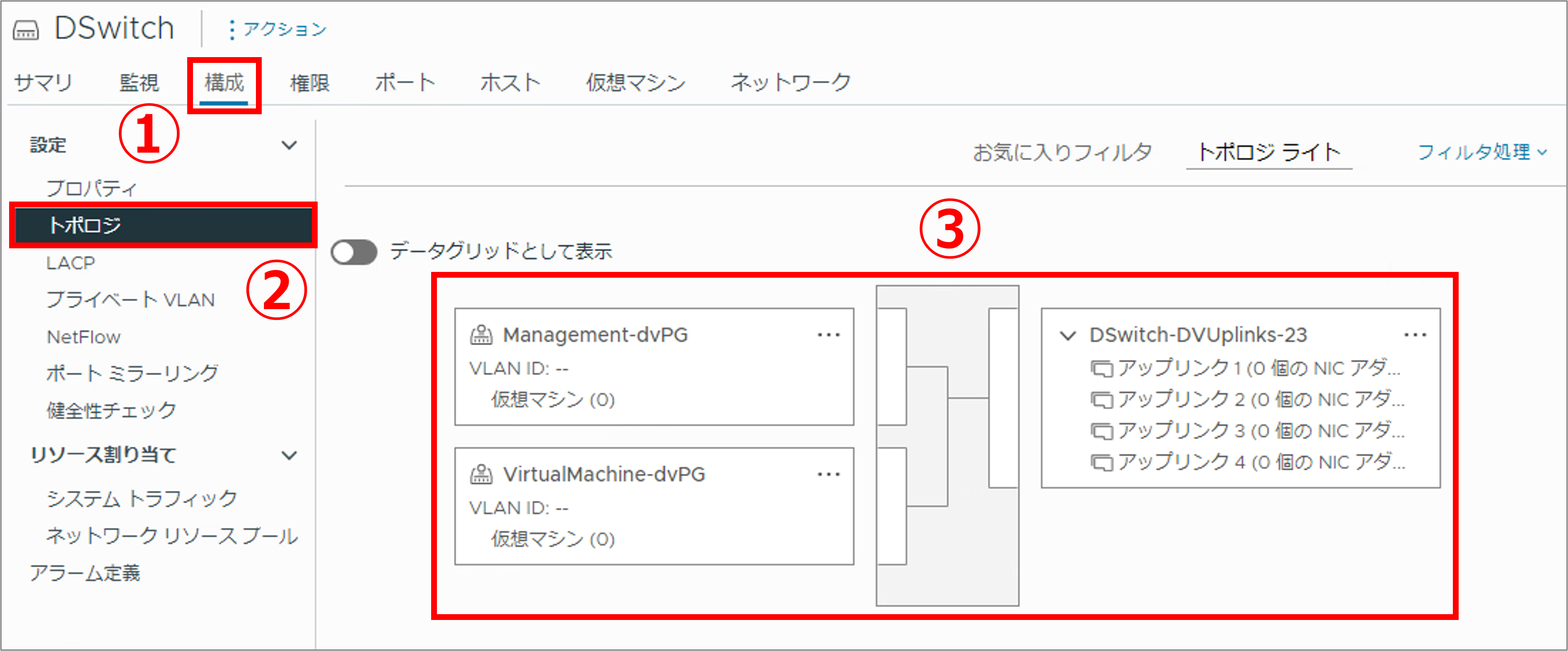This screenshot has width=1568, height=651.
Task: Open the 権限 tab
Action: point(310,83)
